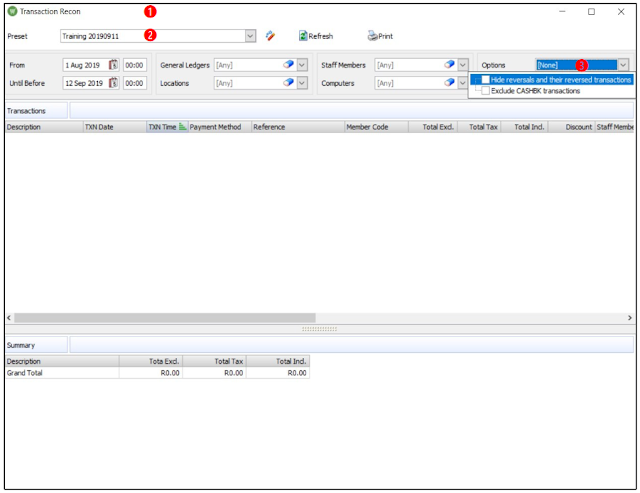The height and width of the screenshot is (493, 640).
Task: Sort by Discount column header
Action: [x=572, y=127]
